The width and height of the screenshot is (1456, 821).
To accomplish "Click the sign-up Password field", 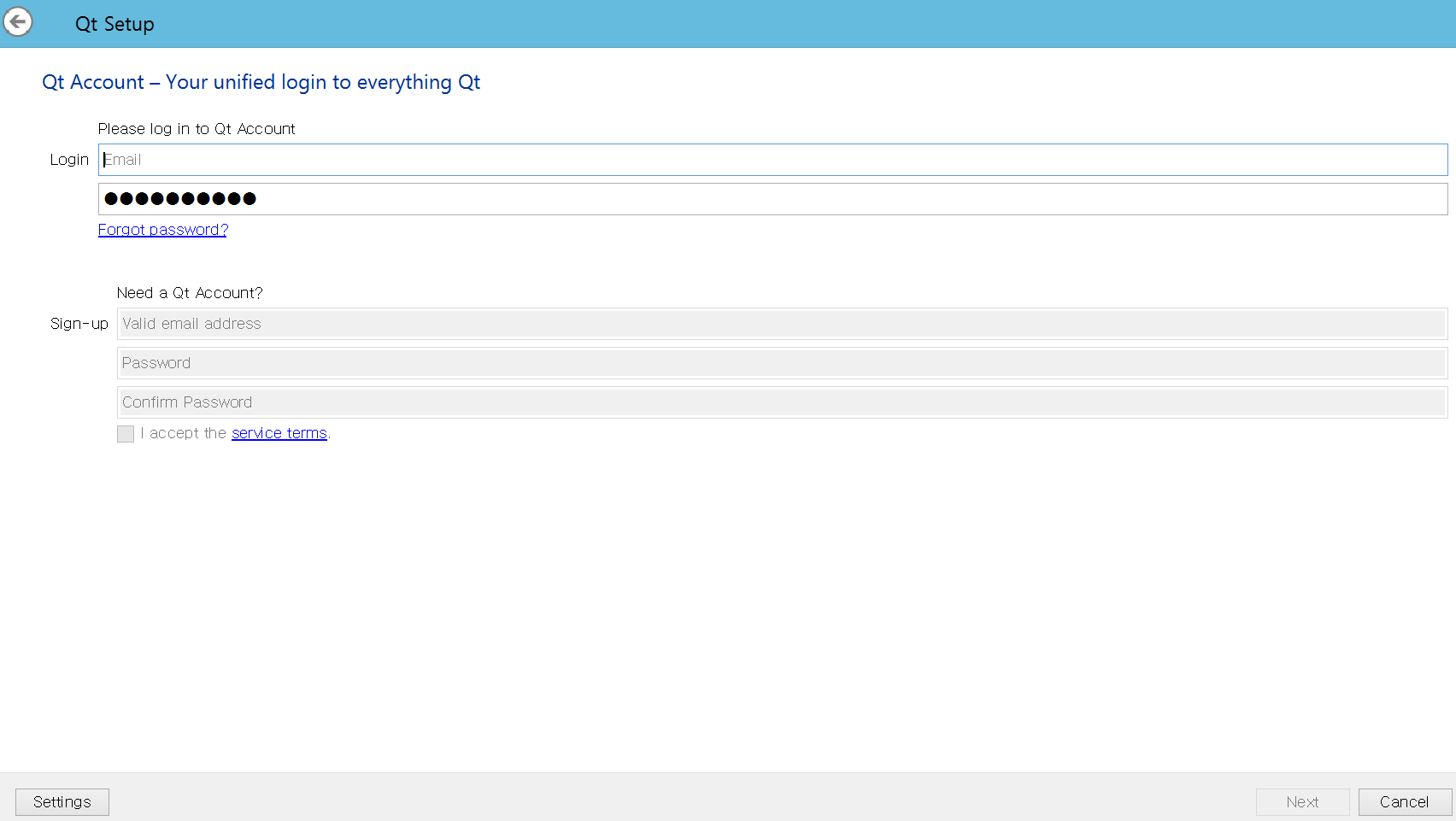I will (x=782, y=363).
